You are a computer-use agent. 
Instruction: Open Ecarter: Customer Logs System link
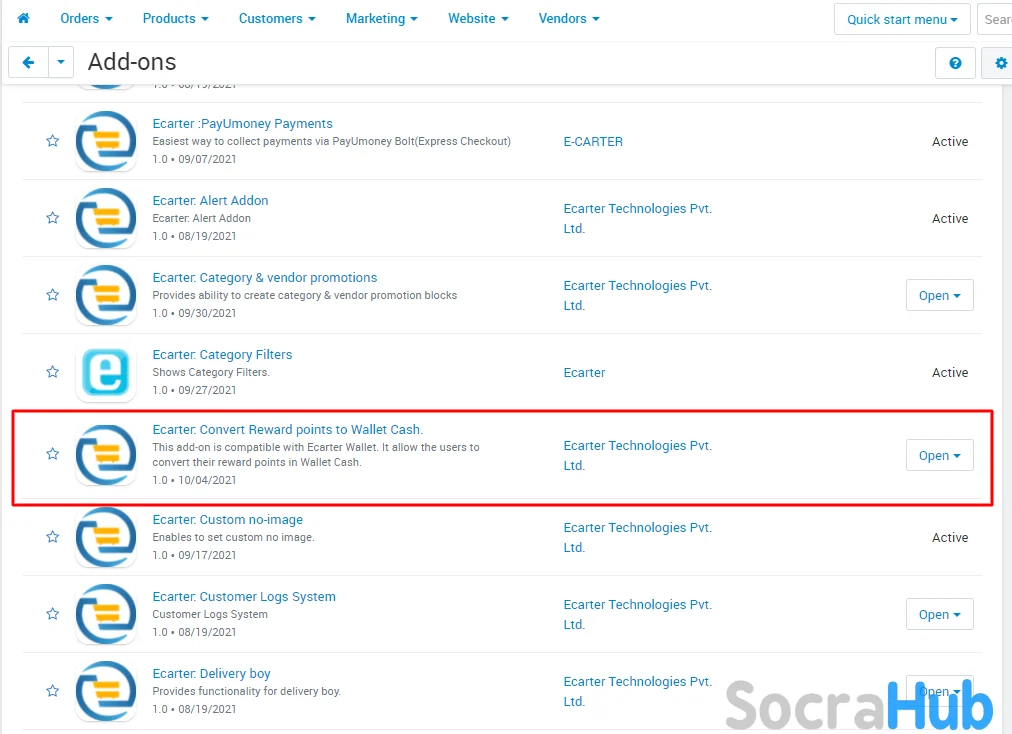pos(244,596)
